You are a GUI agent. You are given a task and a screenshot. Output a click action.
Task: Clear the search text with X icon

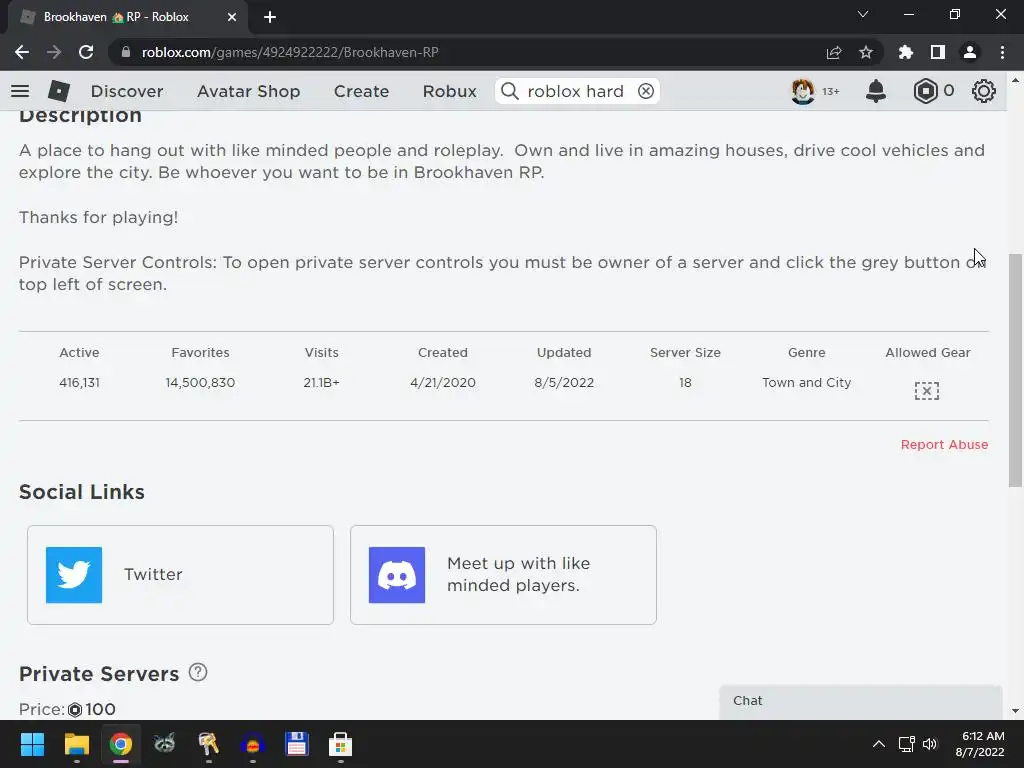click(646, 91)
